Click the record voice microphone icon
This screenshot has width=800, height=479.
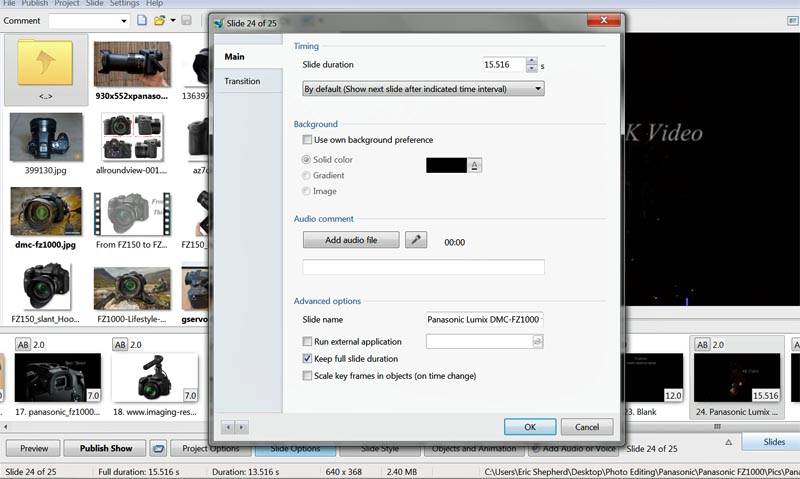pyautogui.click(x=416, y=240)
